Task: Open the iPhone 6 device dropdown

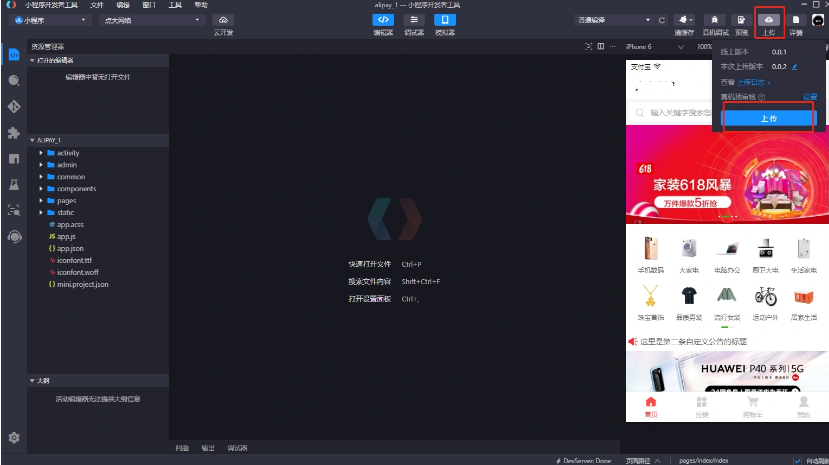Action: click(655, 46)
